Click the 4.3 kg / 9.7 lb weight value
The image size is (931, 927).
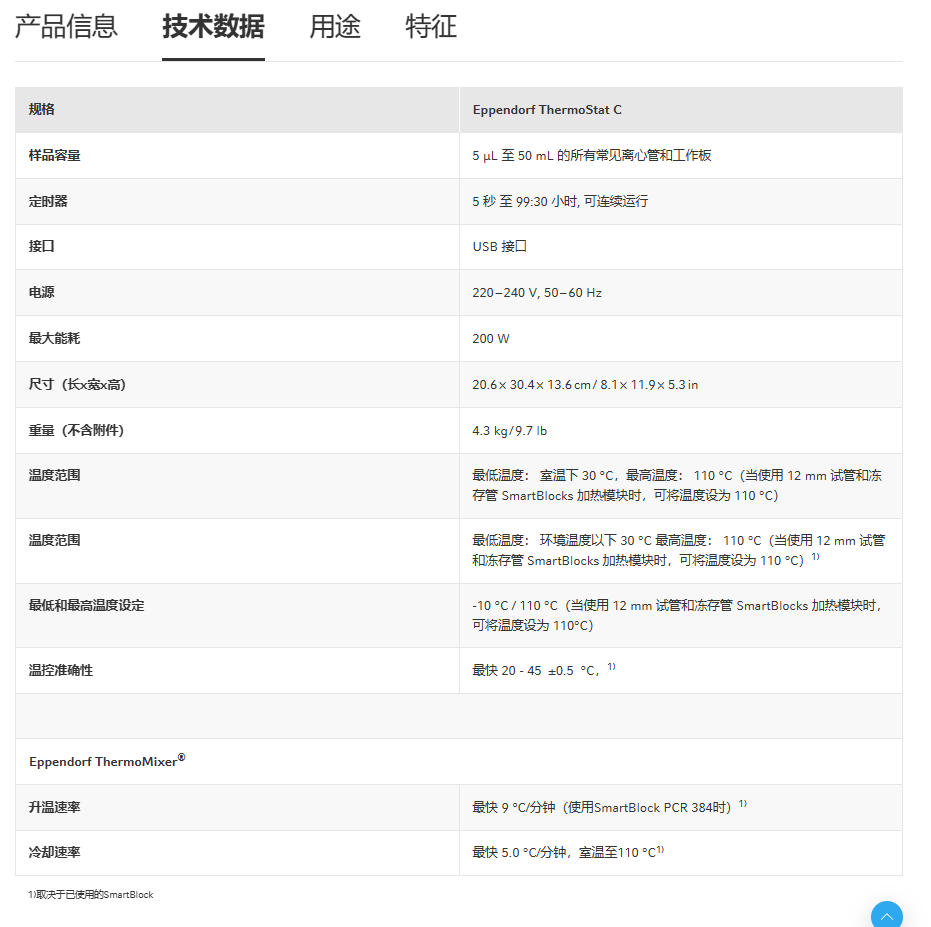pyautogui.click(x=509, y=431)
